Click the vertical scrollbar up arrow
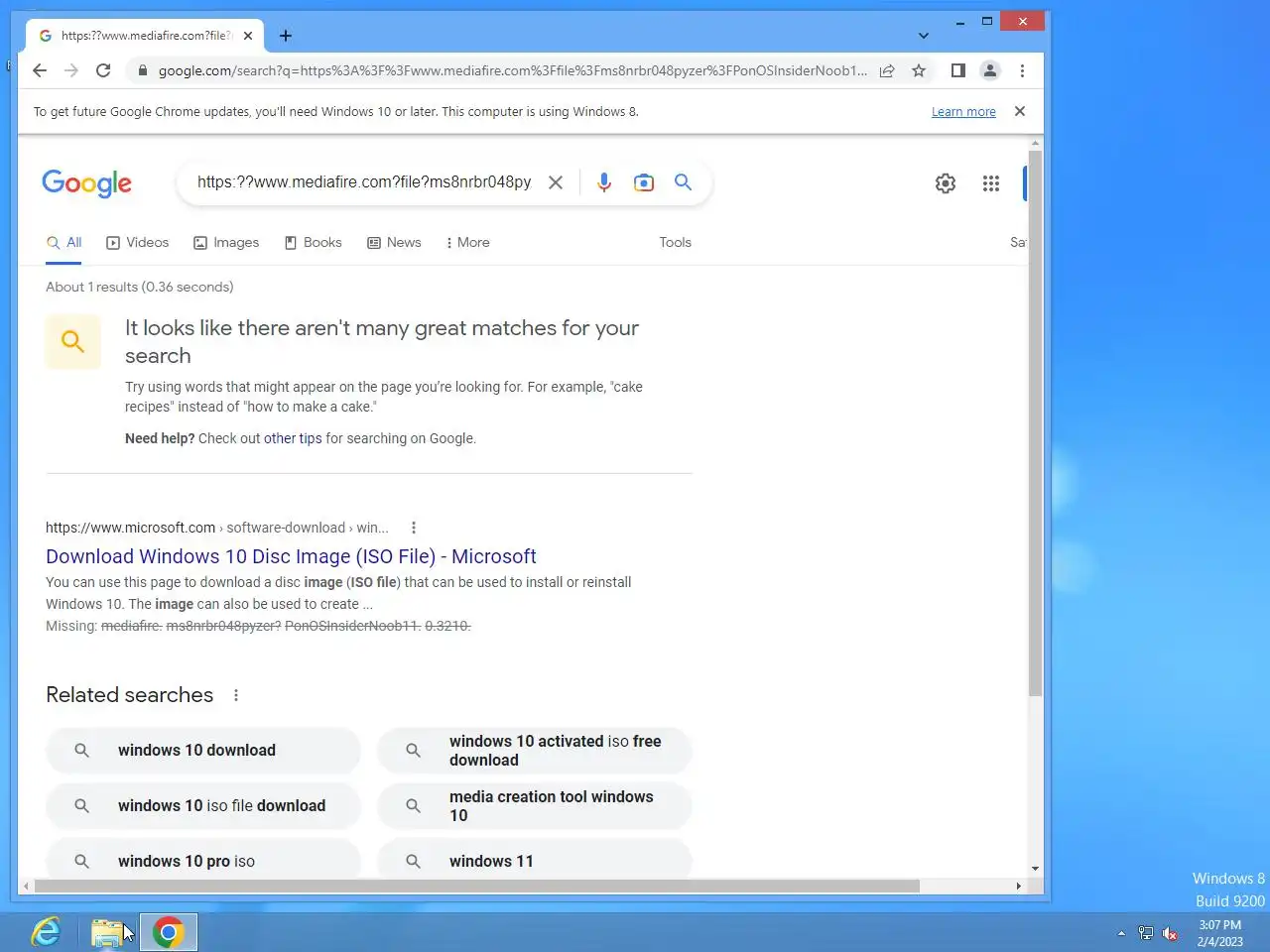 [1035, 144]
